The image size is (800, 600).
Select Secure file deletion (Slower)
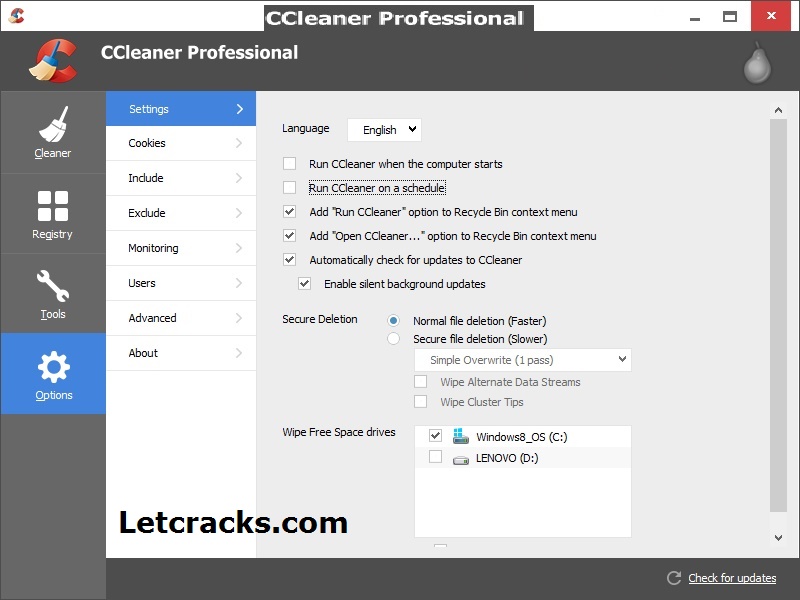pyautogui.click(x=393, y=338)
